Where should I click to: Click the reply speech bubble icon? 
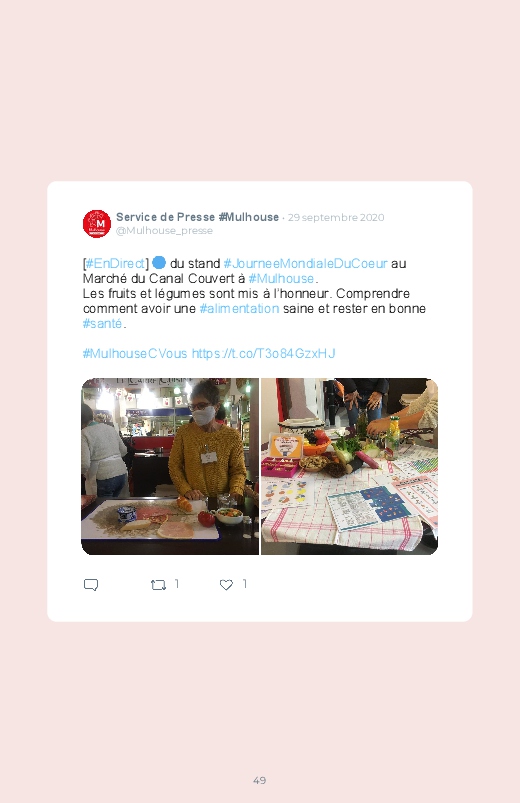point(91,584)
